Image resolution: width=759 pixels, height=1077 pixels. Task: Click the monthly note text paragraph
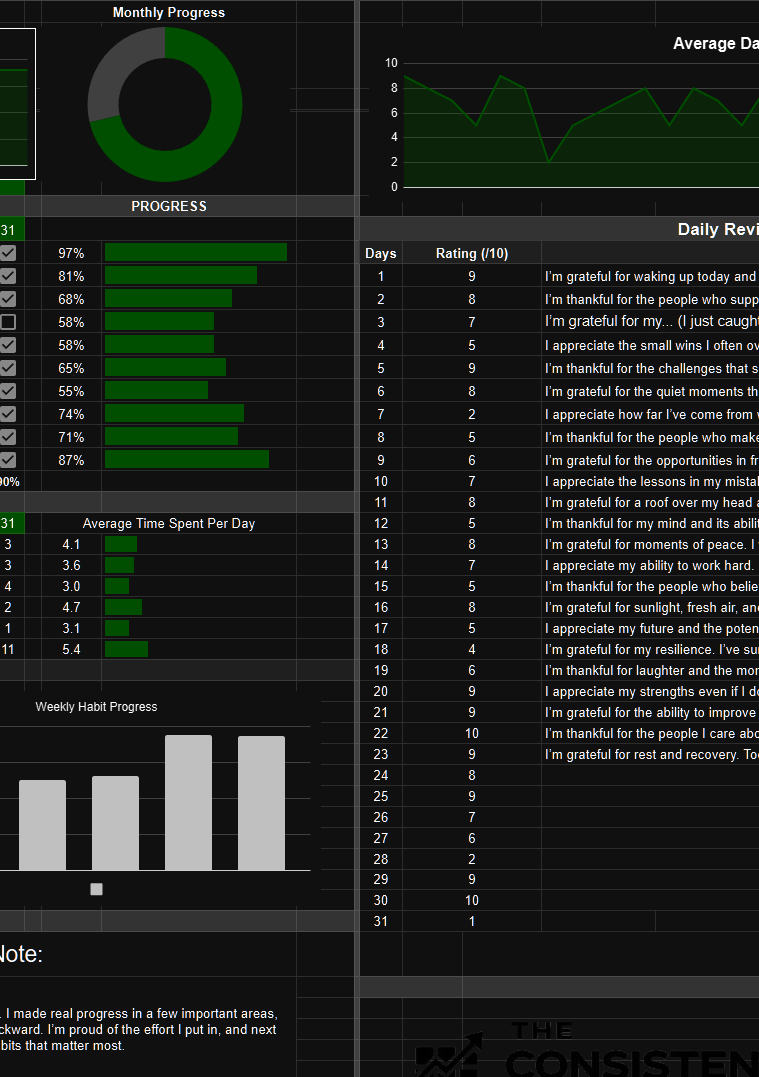click(x=140, y=1030)
